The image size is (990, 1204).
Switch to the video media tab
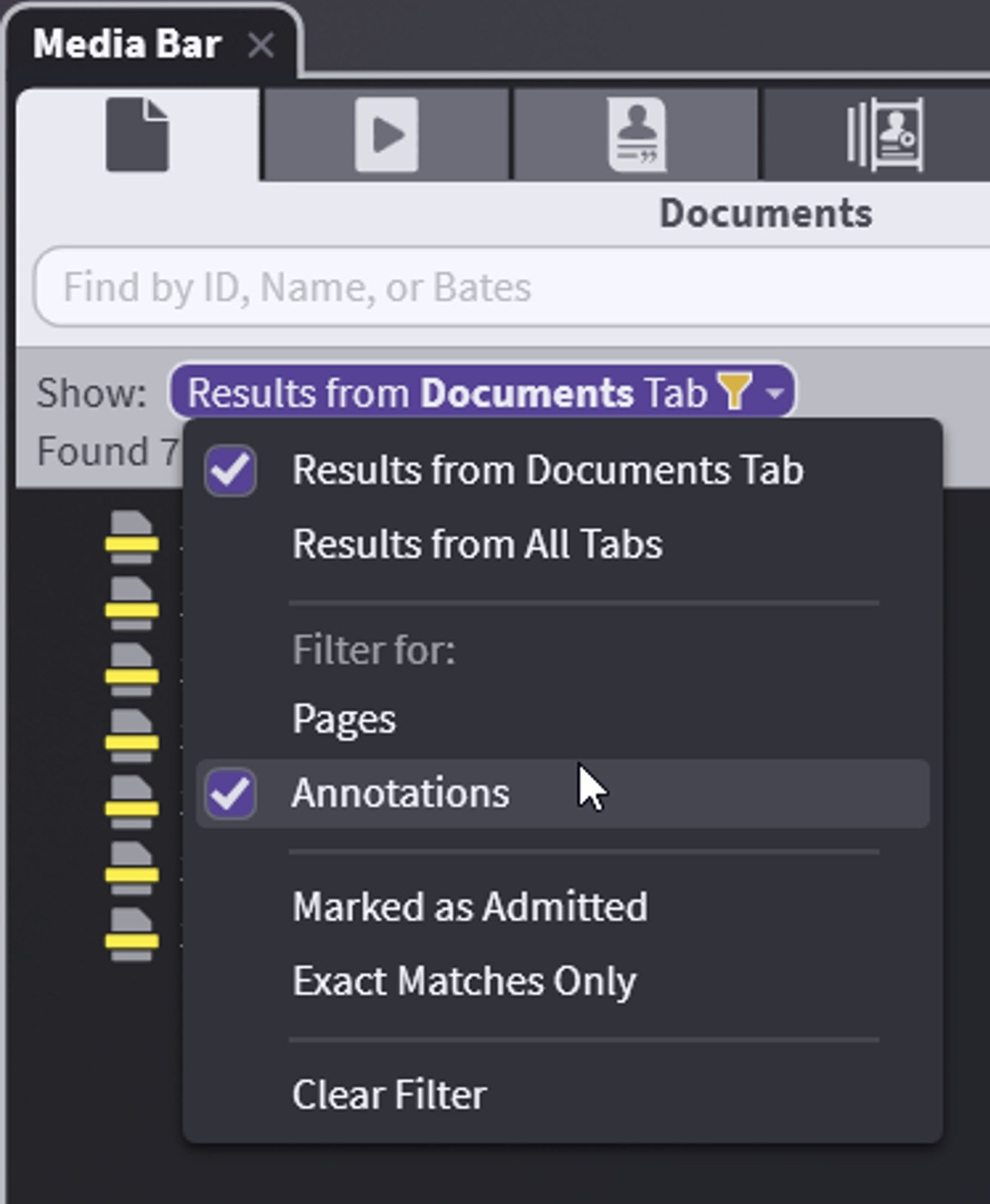click(386, 136)
